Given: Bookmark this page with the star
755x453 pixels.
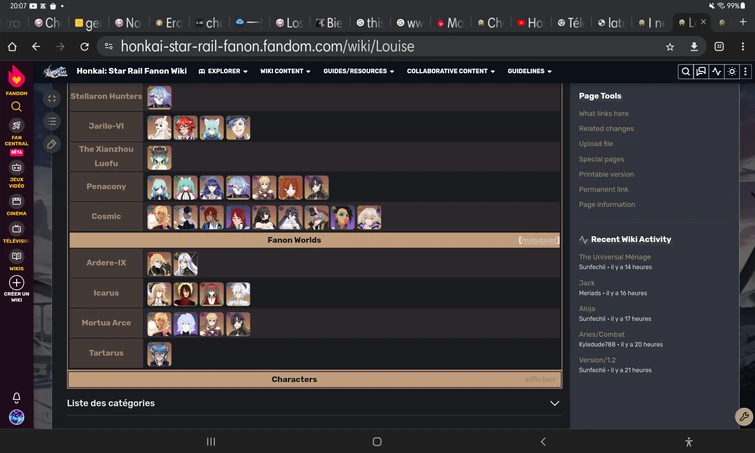Looking at the screenshot, I should click(x=670, y=47).
